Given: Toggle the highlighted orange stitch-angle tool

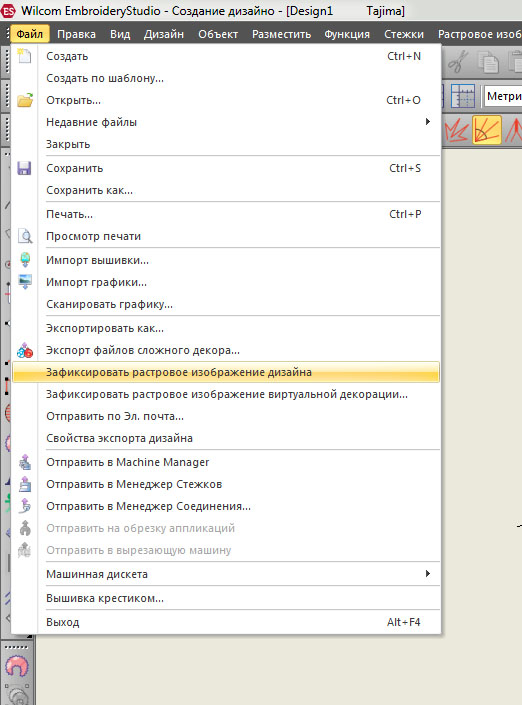Looking at the screenshot, I should (486, 130).
